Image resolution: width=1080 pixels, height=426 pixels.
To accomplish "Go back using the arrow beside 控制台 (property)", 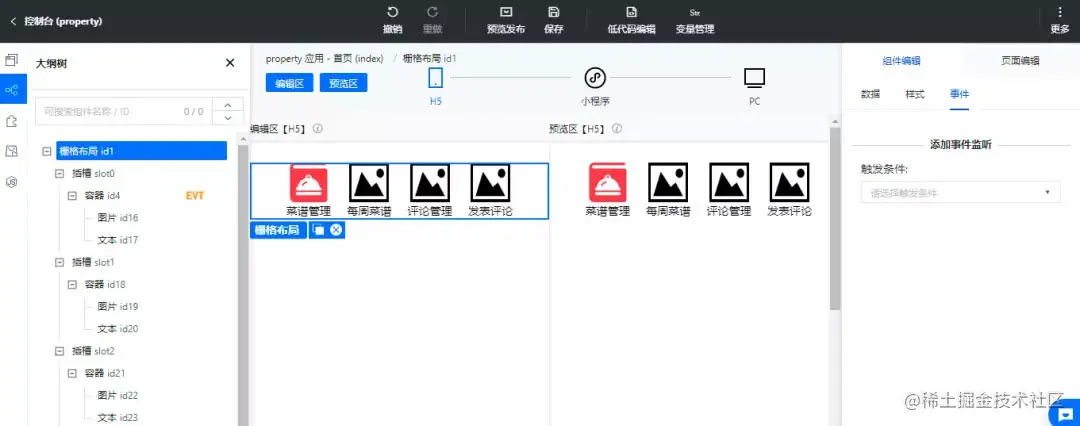I will pos(13,21).
